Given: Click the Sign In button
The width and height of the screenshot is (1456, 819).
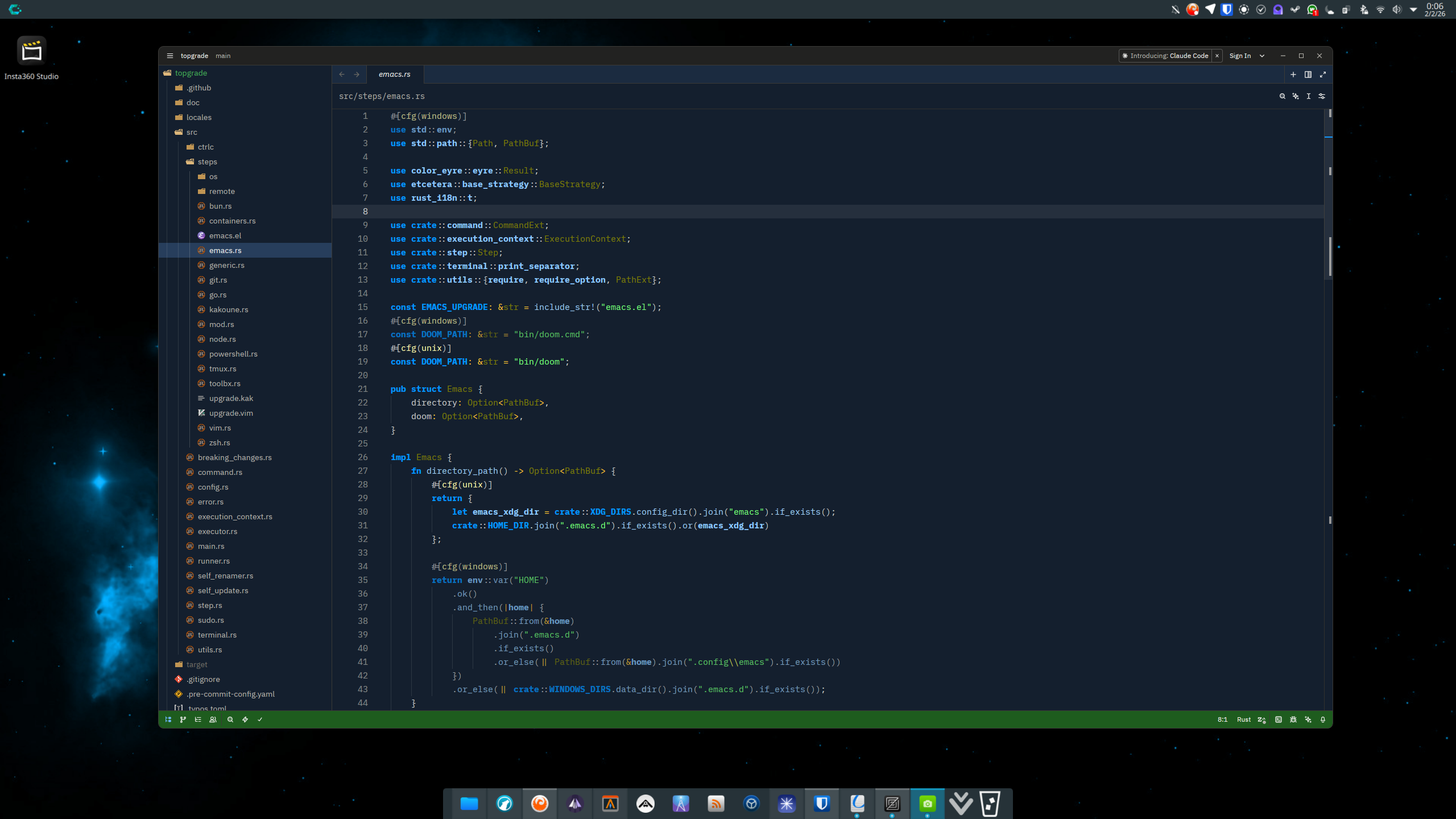Looking at the screenshot, I should [x=1240, y=56].
